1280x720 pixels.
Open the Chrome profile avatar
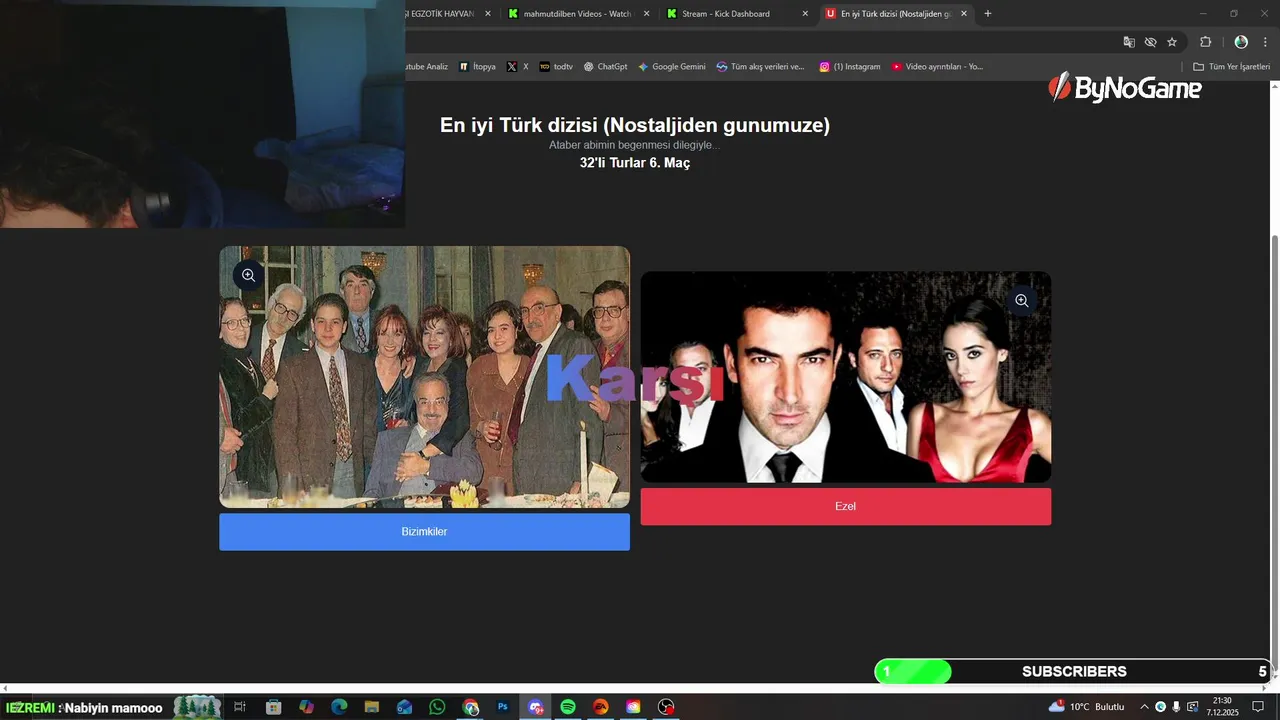(x=1241, y=42)
